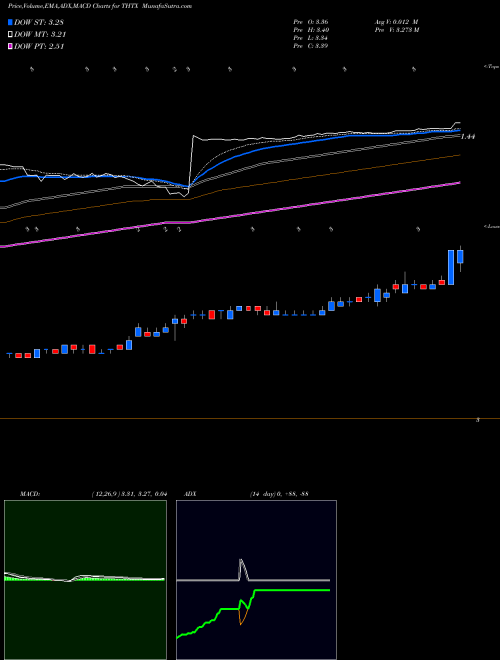Screen dimensions: 500x660
Task: Click the ADX panel heading label
Action: (190, 494)
